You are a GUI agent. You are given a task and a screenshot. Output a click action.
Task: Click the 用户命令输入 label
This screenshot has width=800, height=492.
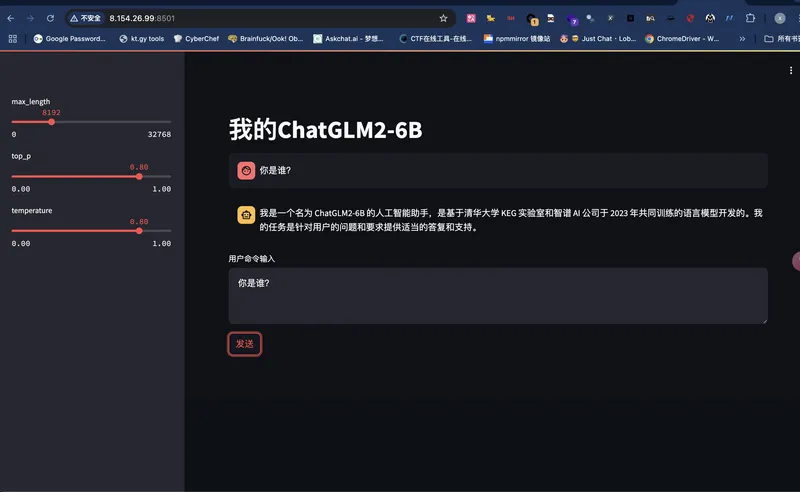(x=252, y=259)
